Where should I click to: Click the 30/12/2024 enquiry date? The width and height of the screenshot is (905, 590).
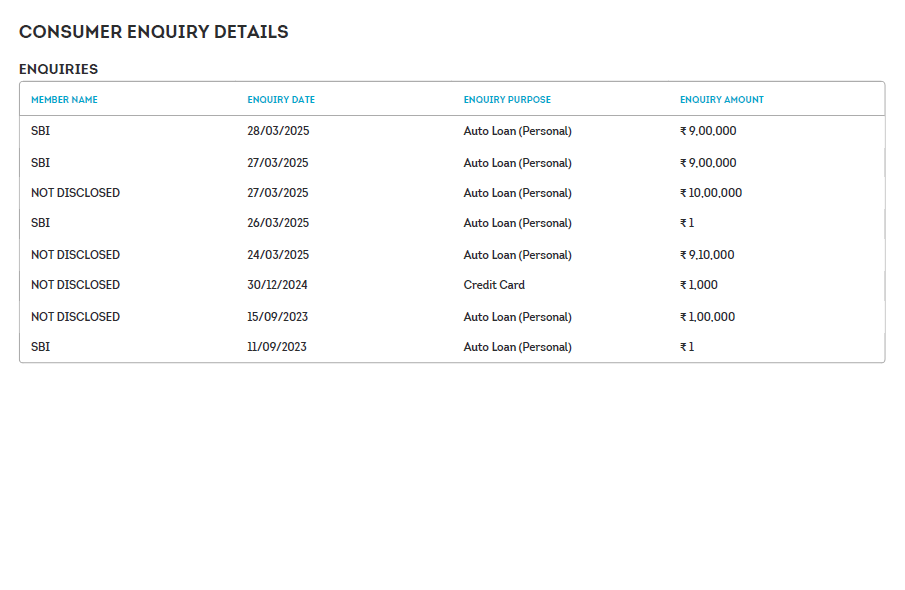click(x=278, y=285)
